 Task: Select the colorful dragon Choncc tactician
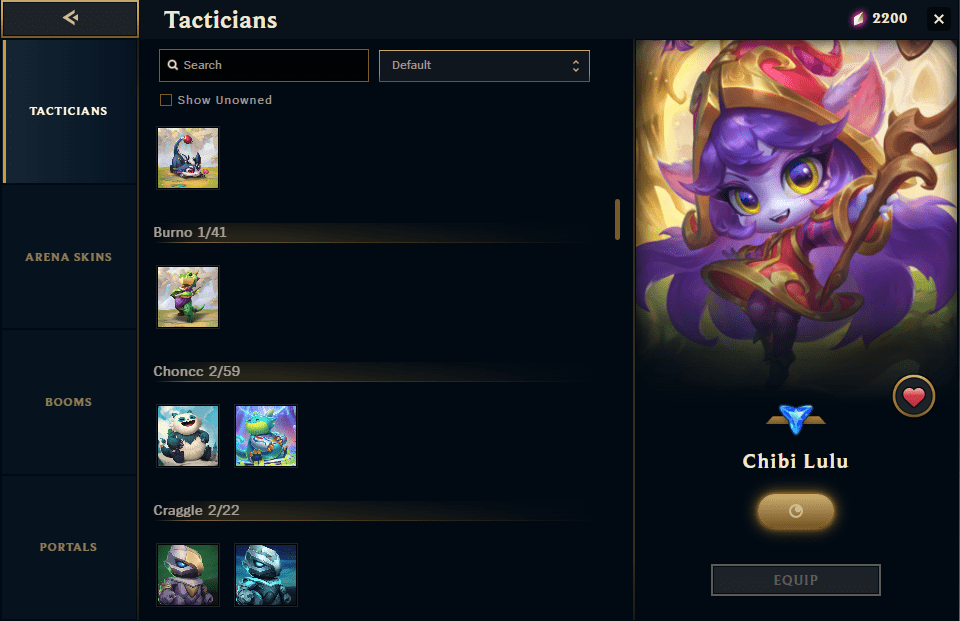[266, 436]
